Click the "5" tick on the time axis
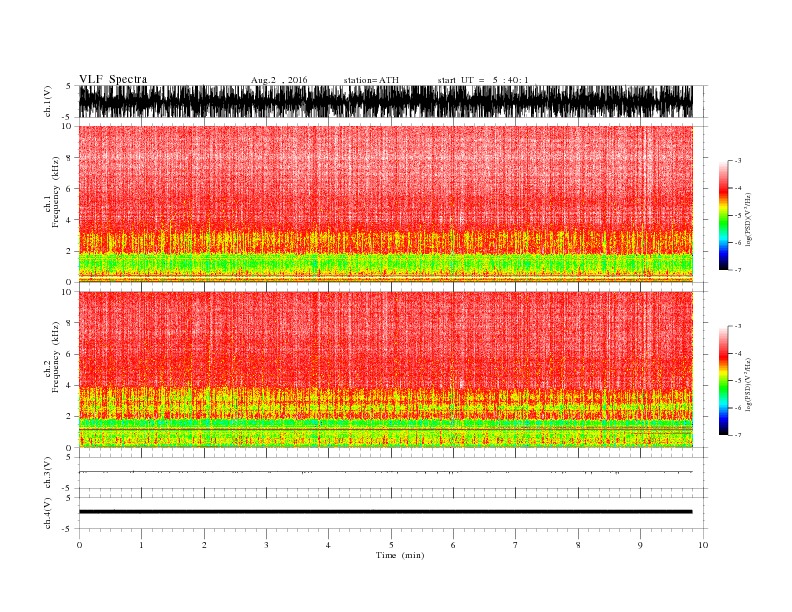 tap(391, 545)
